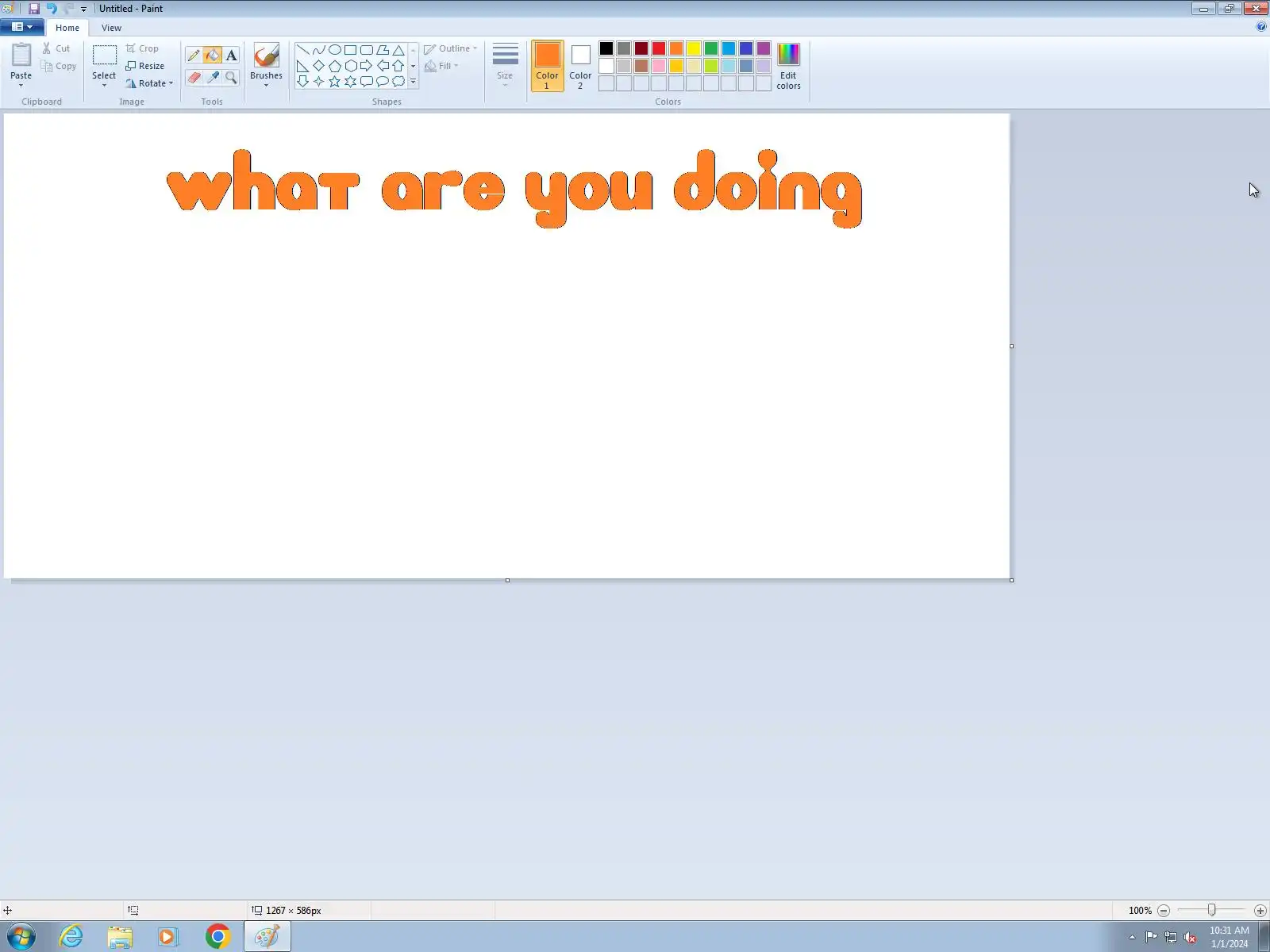
Task: Pick the black color swatch
Action: [606, 48]
